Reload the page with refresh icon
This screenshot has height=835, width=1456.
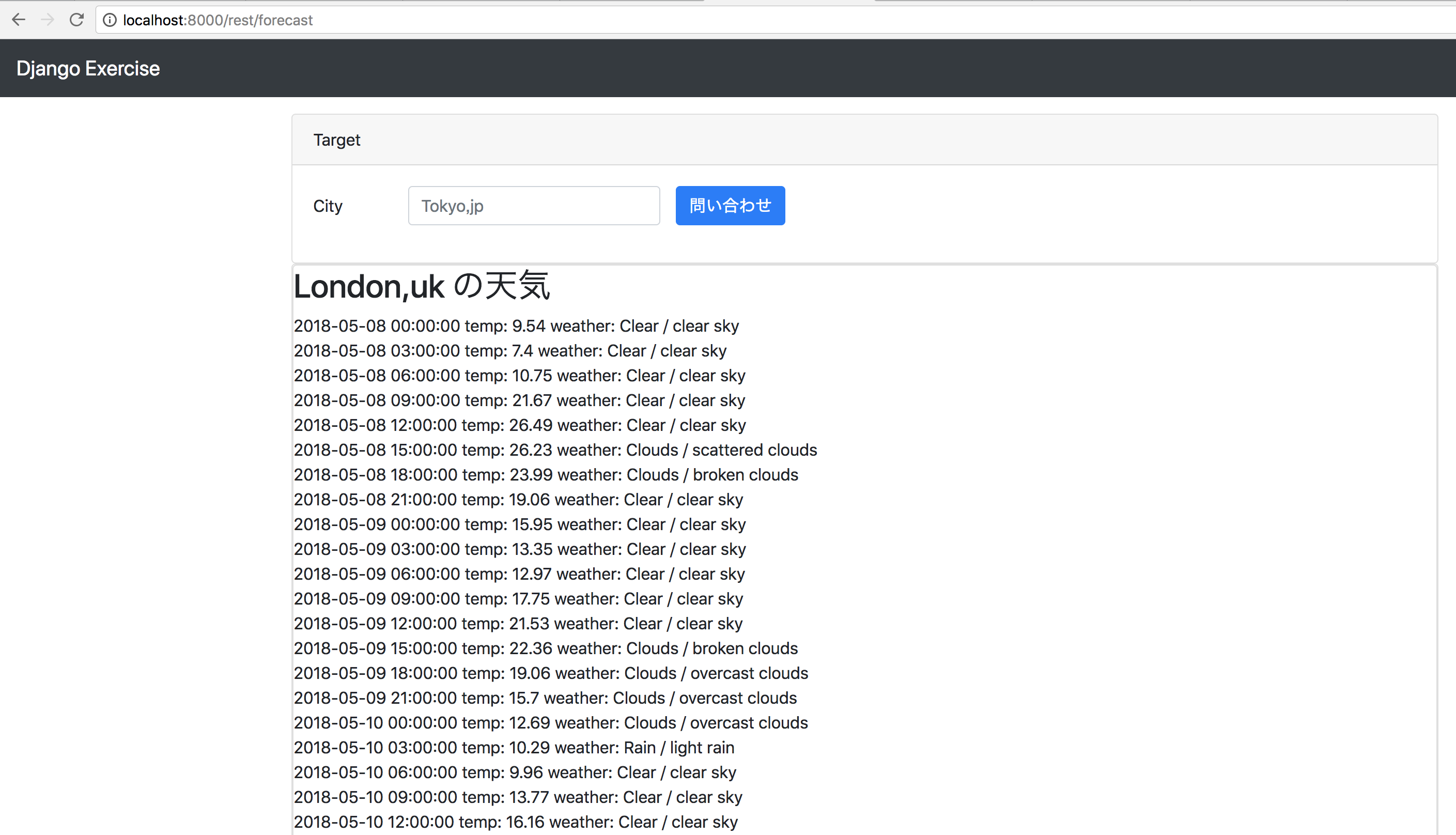(x=77, y=20)
